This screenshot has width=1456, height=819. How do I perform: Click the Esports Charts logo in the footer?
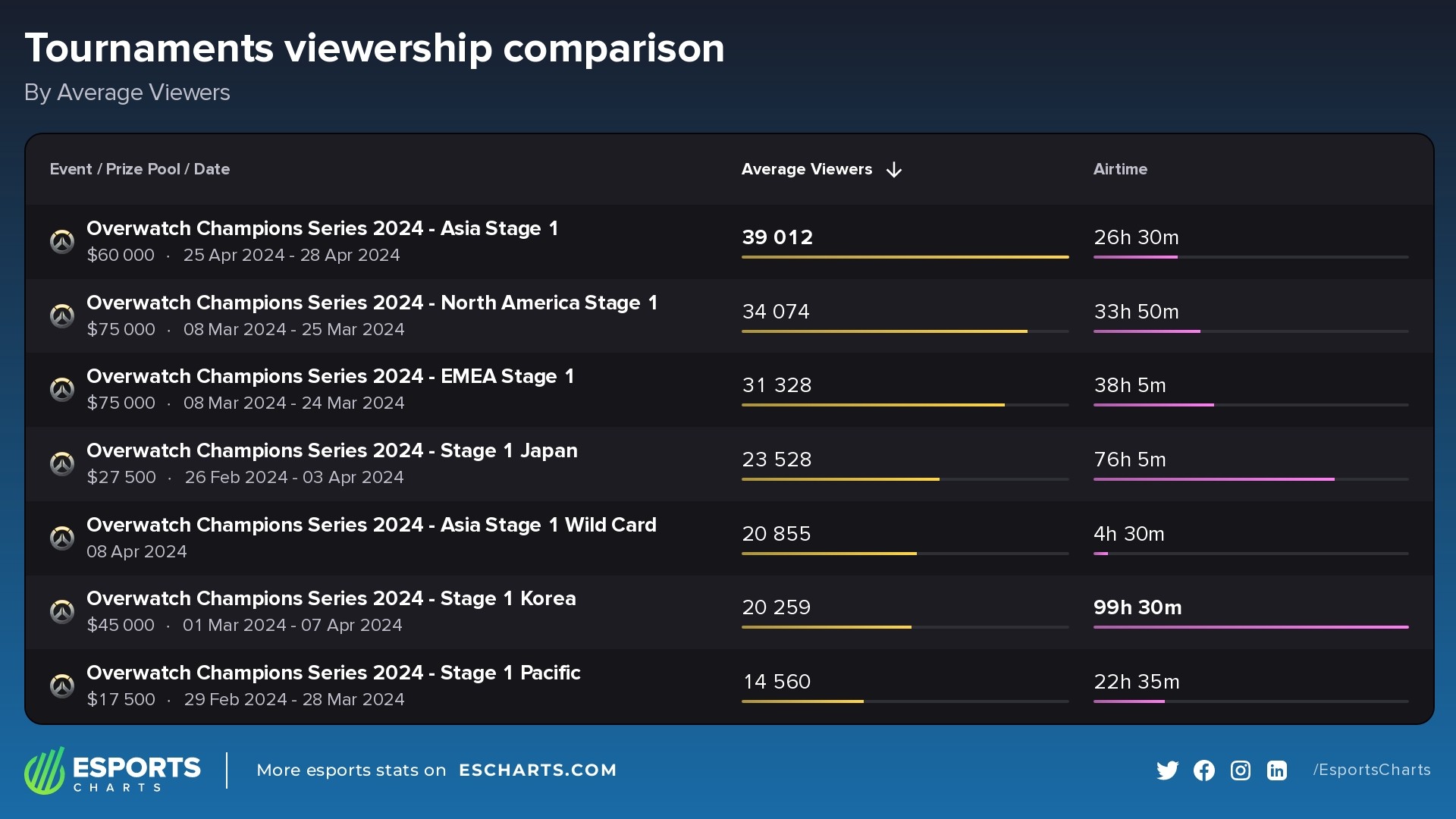pyautogui.click(x=112, y=770)
